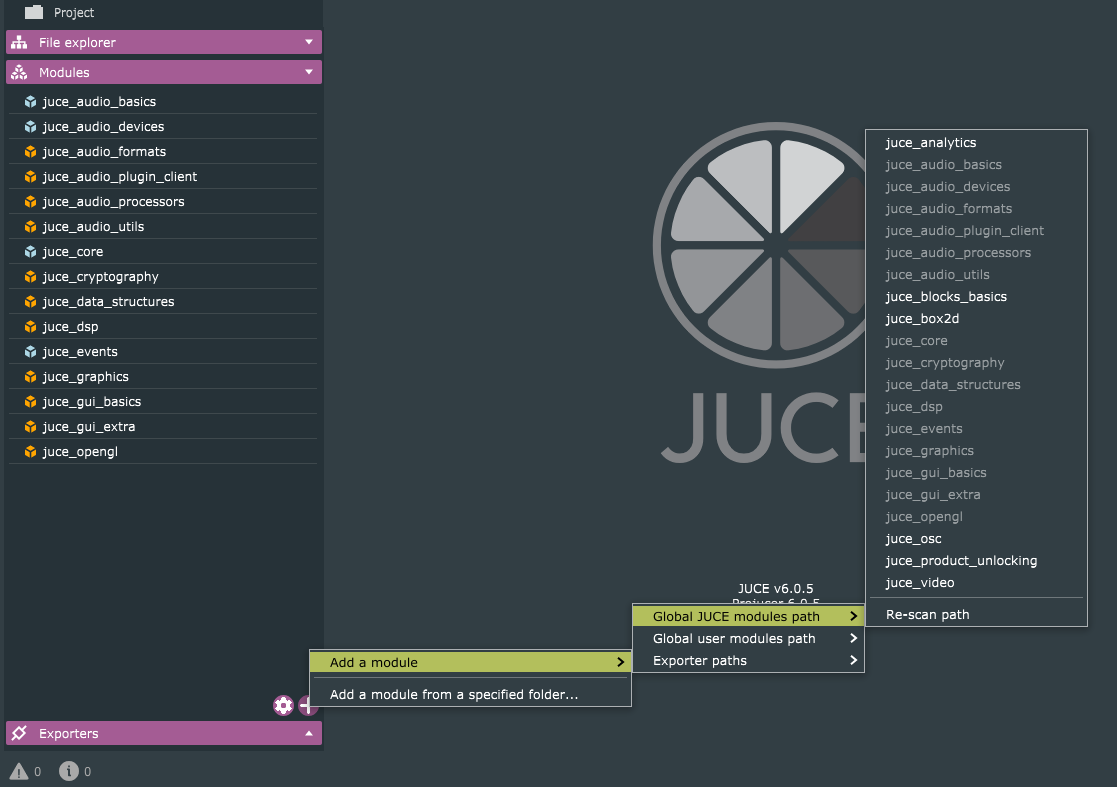Screen dimensions: 1117x787
Task: Click the File explorer tree icon
Action: tap(19, 42)
